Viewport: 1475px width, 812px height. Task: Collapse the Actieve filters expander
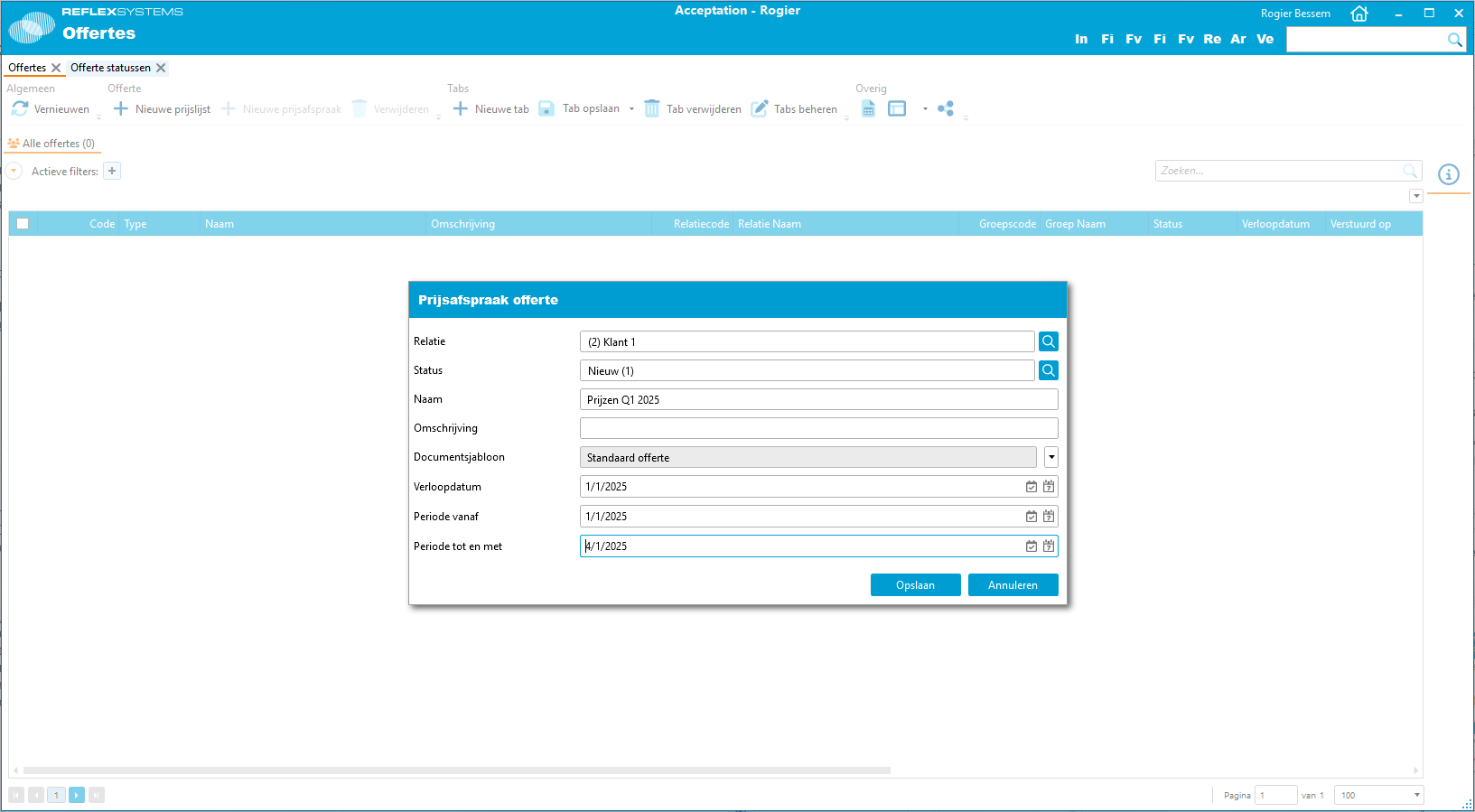point(14,171)
